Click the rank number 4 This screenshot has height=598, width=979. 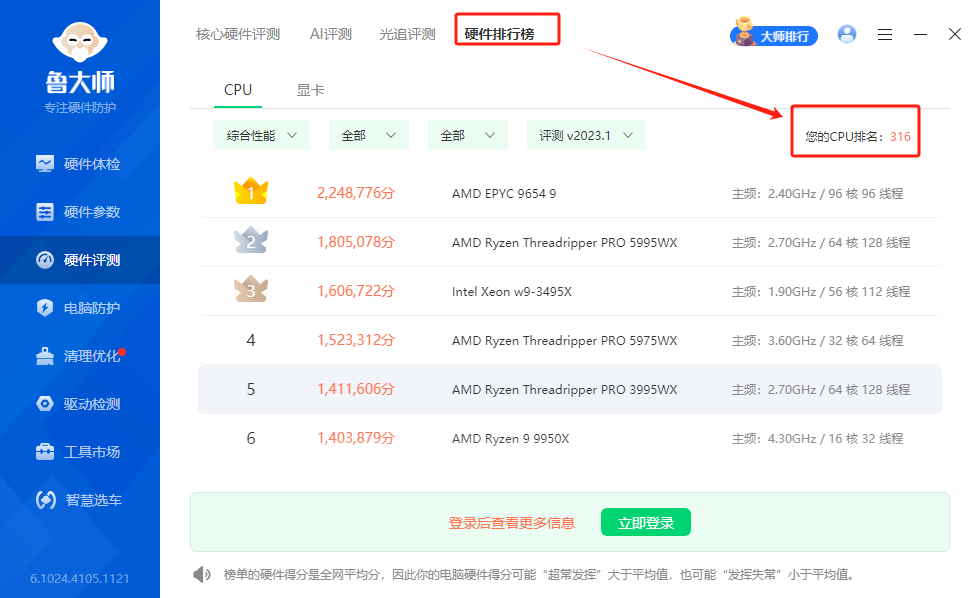(251, 340)
